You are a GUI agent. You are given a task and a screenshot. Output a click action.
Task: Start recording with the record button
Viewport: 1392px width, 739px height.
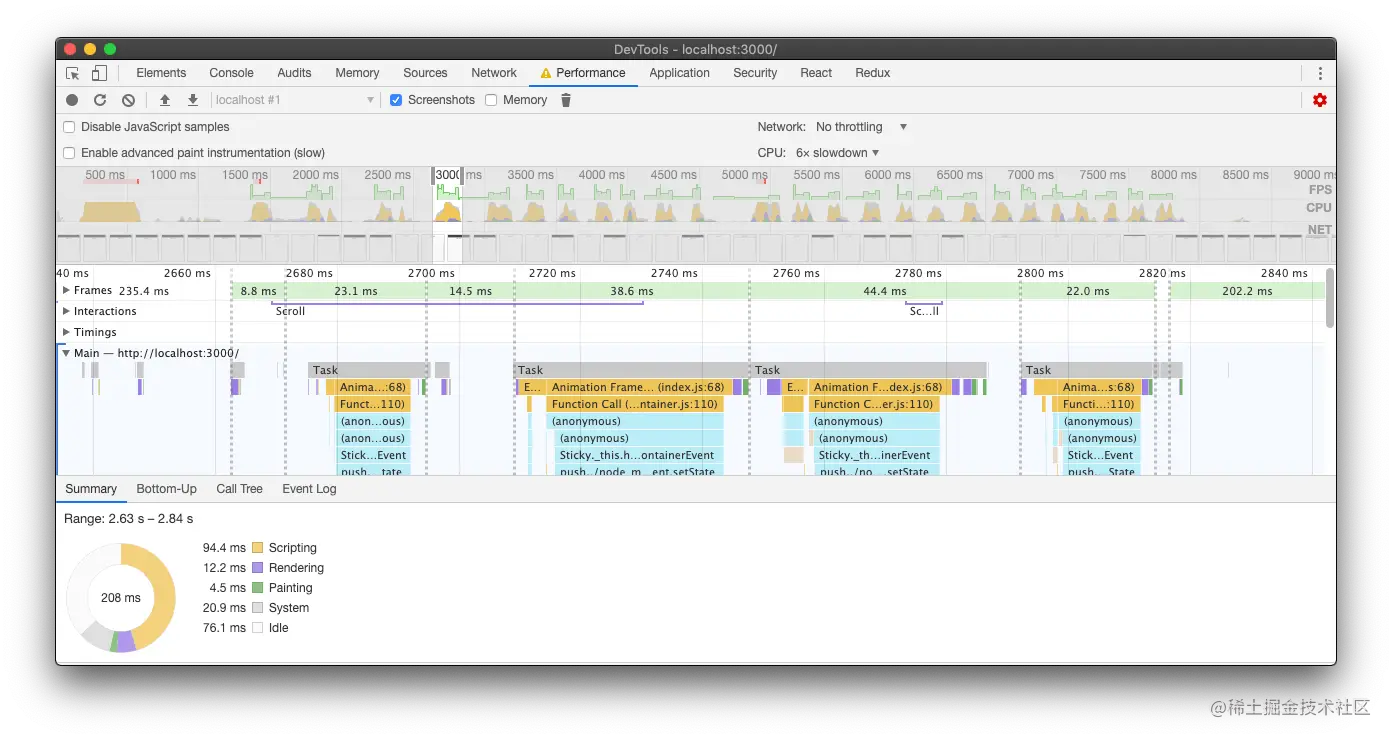72,100
